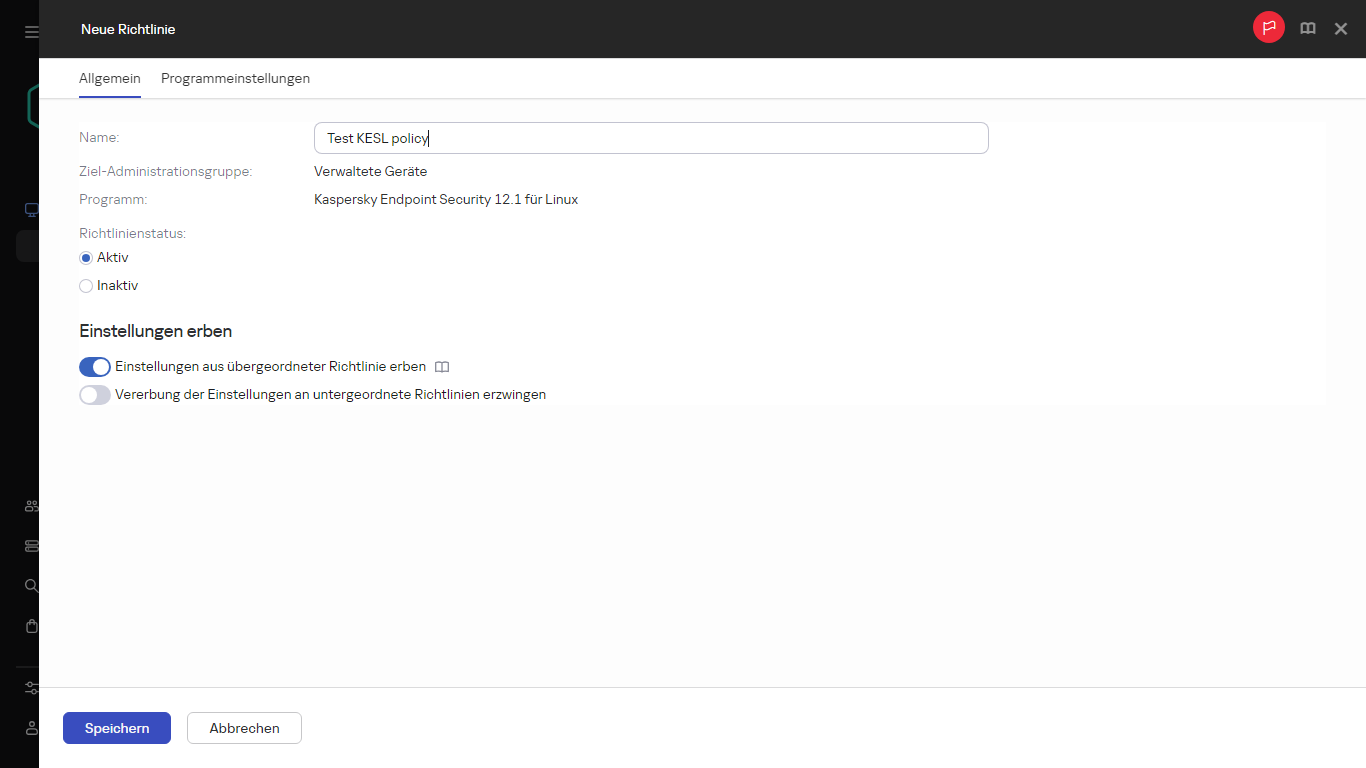
Task: Focus the policy Name input field
Action: click(x=650, y=138)
